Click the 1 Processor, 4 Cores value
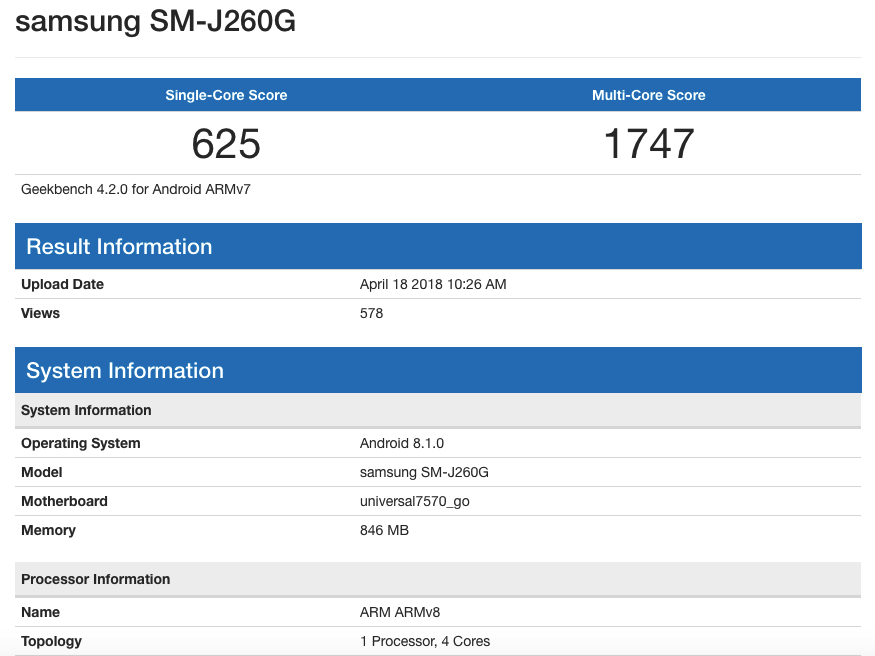 point(425,641)
